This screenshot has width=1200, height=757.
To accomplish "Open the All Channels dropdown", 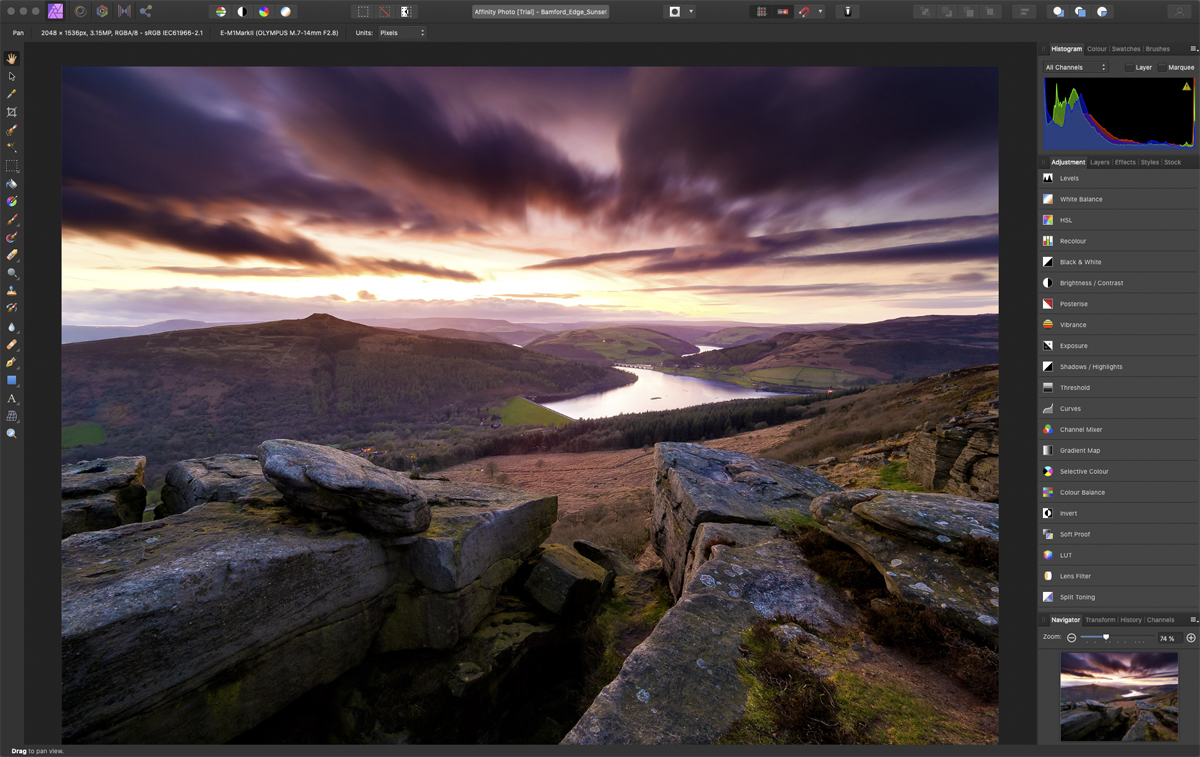I will pos(1075,67).
